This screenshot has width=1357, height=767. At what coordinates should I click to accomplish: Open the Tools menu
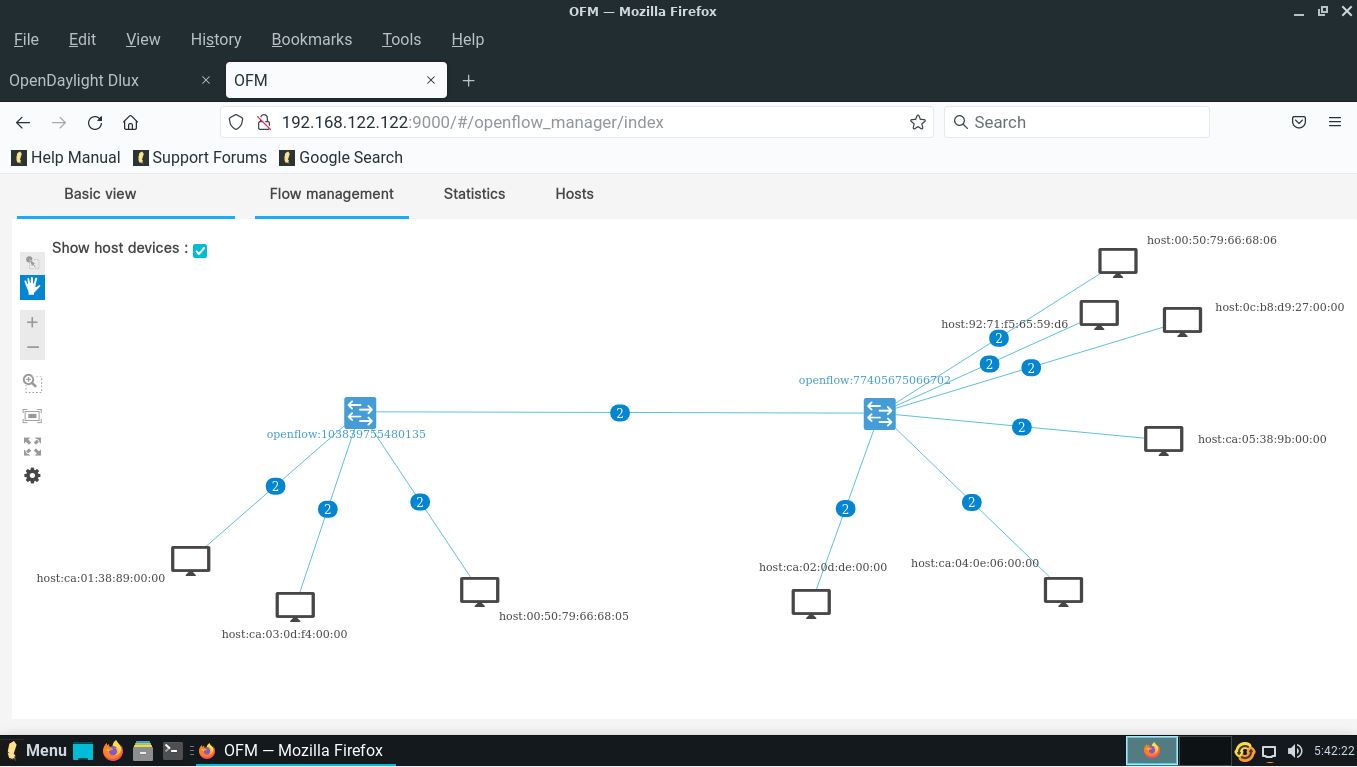click(x=401, y=39)
